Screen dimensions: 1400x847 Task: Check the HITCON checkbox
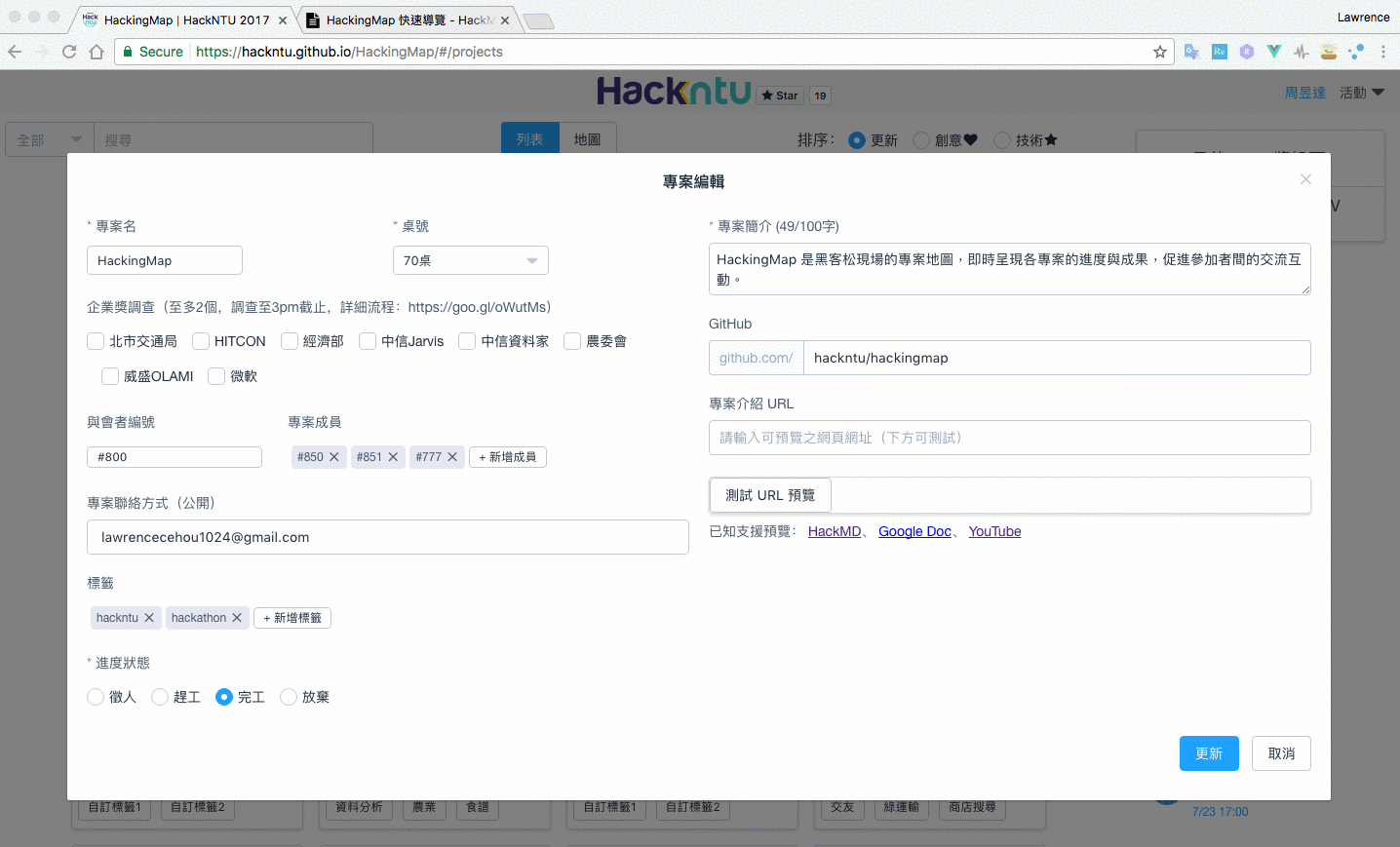[201, 341]
